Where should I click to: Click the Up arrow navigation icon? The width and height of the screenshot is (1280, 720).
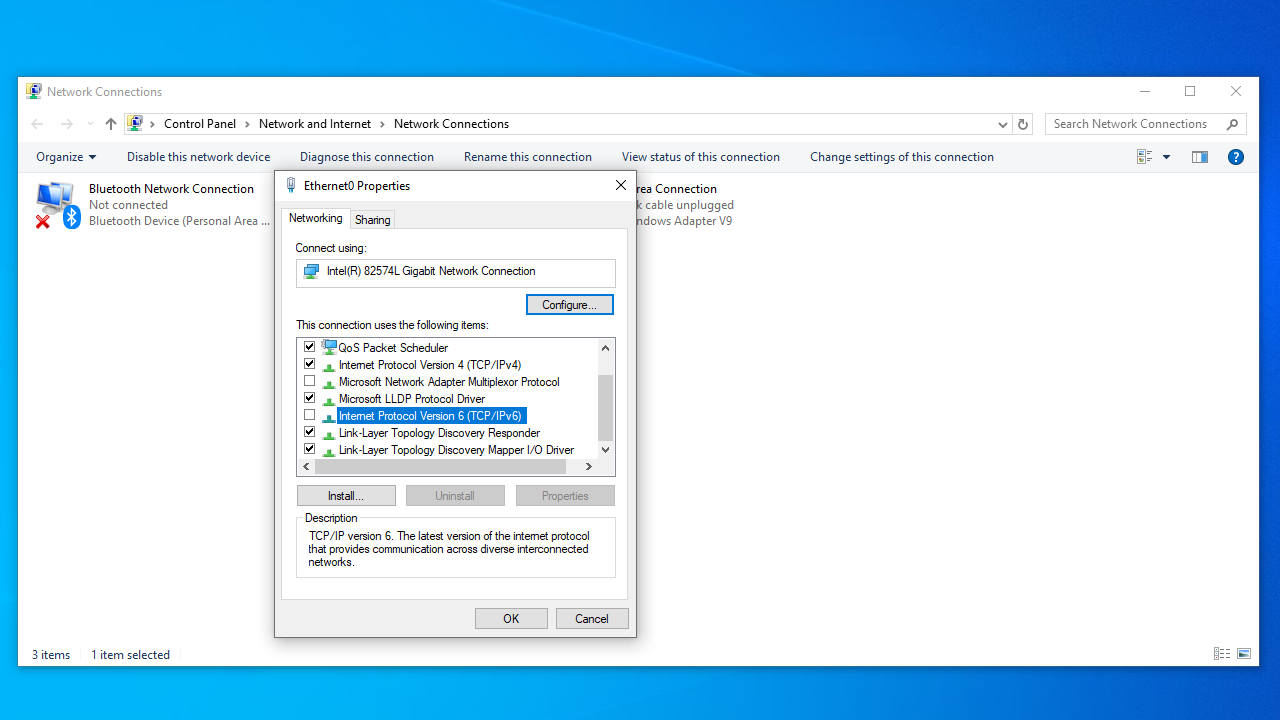[x=111, y=124]
